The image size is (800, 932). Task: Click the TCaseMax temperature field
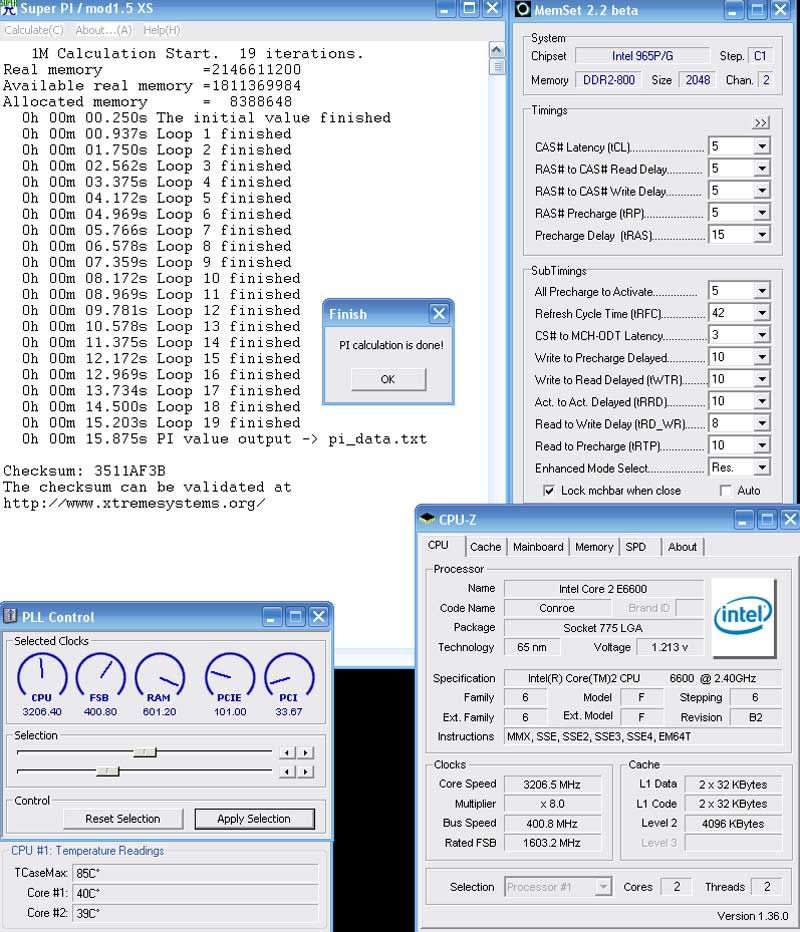[x=195, y=873]
